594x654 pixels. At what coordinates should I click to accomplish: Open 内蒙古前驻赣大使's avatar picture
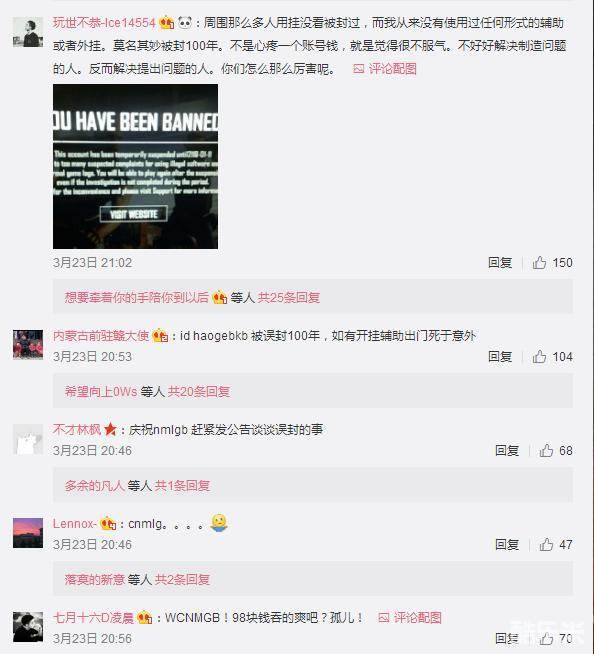(x=28, y=345)
